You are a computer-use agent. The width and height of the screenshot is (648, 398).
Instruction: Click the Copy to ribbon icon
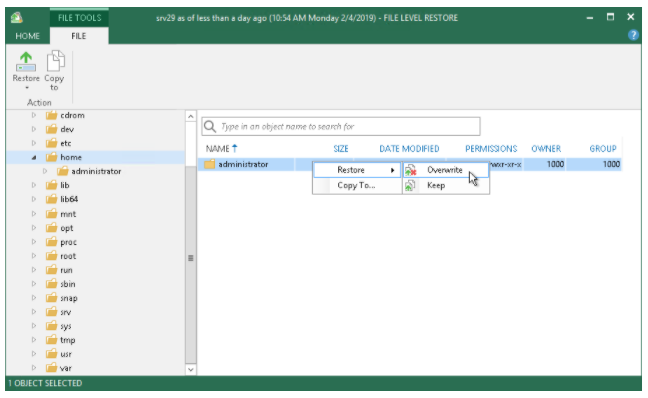coord(55,61)
